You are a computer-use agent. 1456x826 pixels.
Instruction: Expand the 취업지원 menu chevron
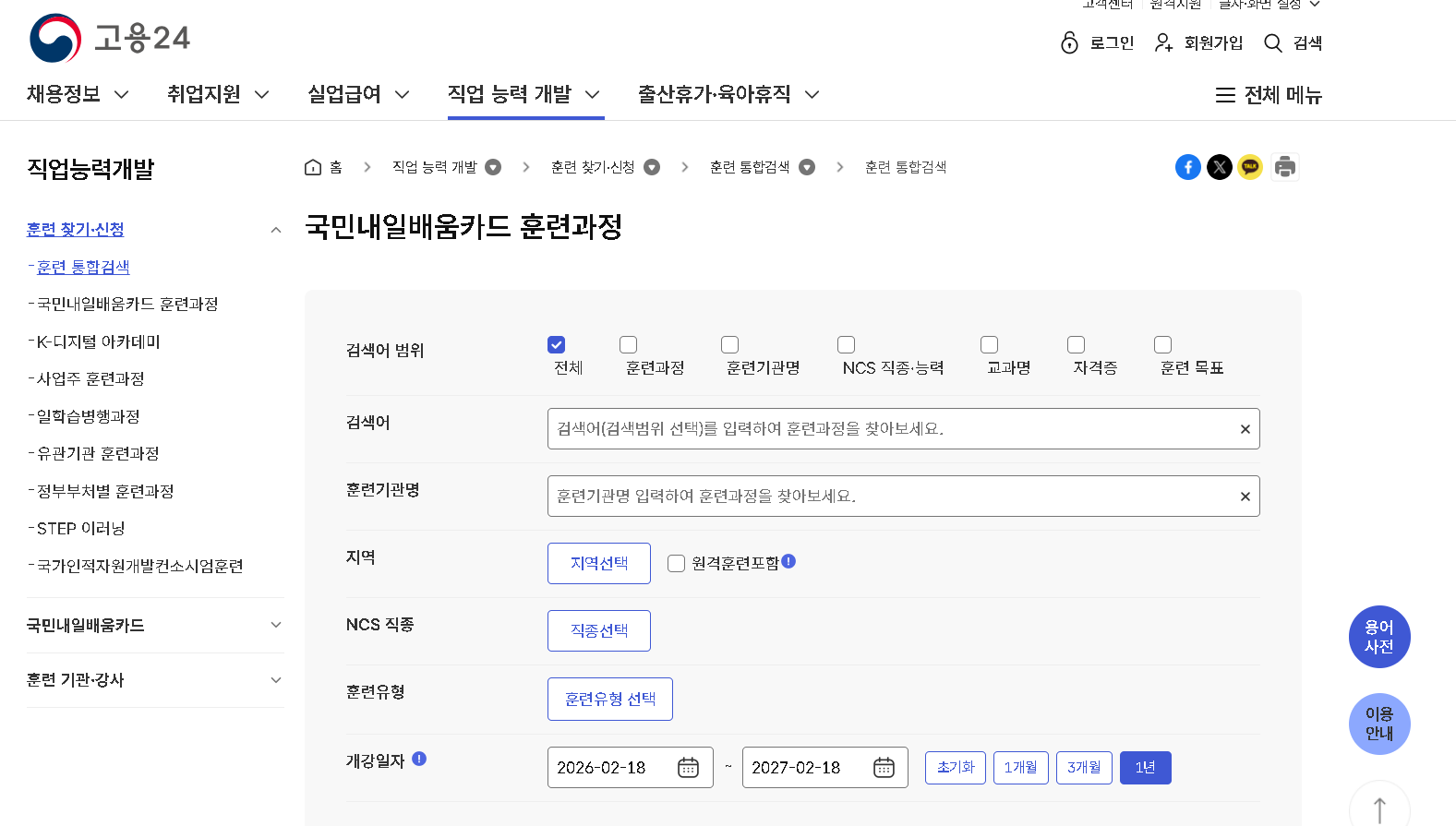261,94
